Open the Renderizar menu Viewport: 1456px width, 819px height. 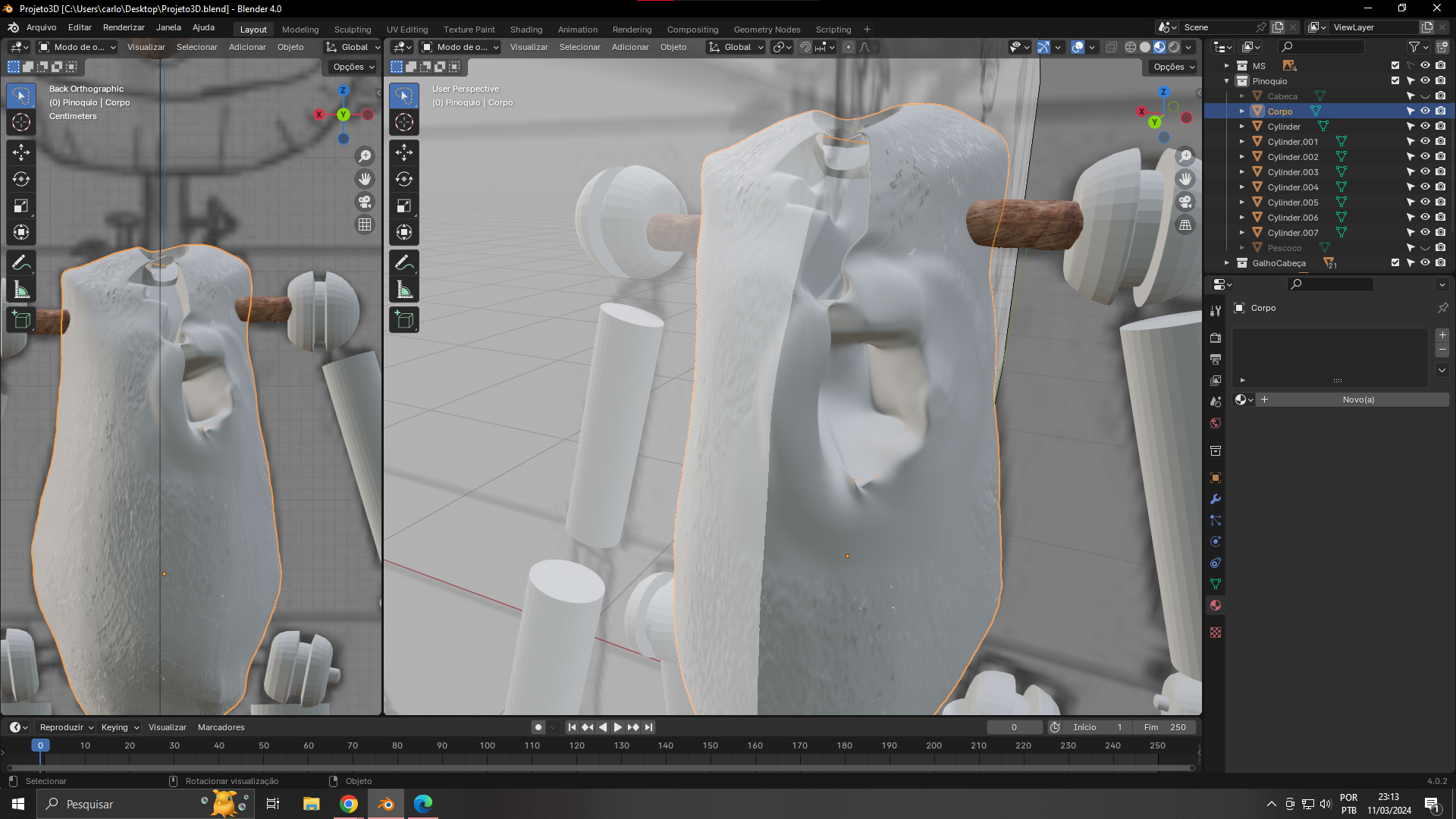pos(124,27)
